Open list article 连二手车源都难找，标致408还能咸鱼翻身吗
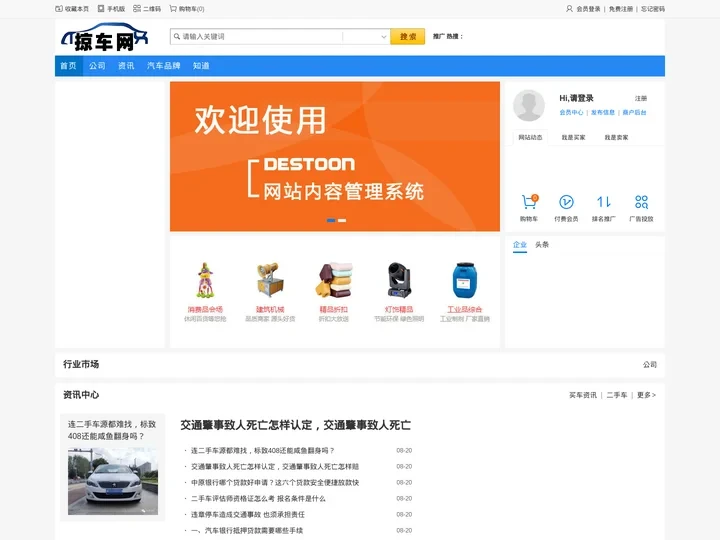Viewport: 720px width, 540px height. click(x=263, y=450)
